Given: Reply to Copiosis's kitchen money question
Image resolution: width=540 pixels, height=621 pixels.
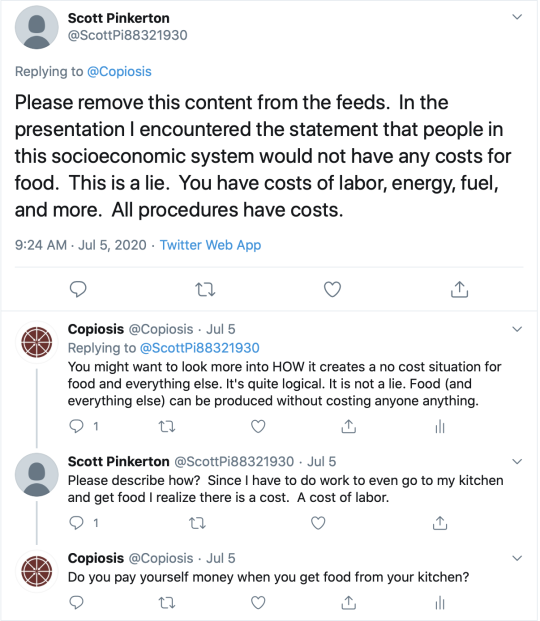Looking at the screenshot, I should 76,602.
